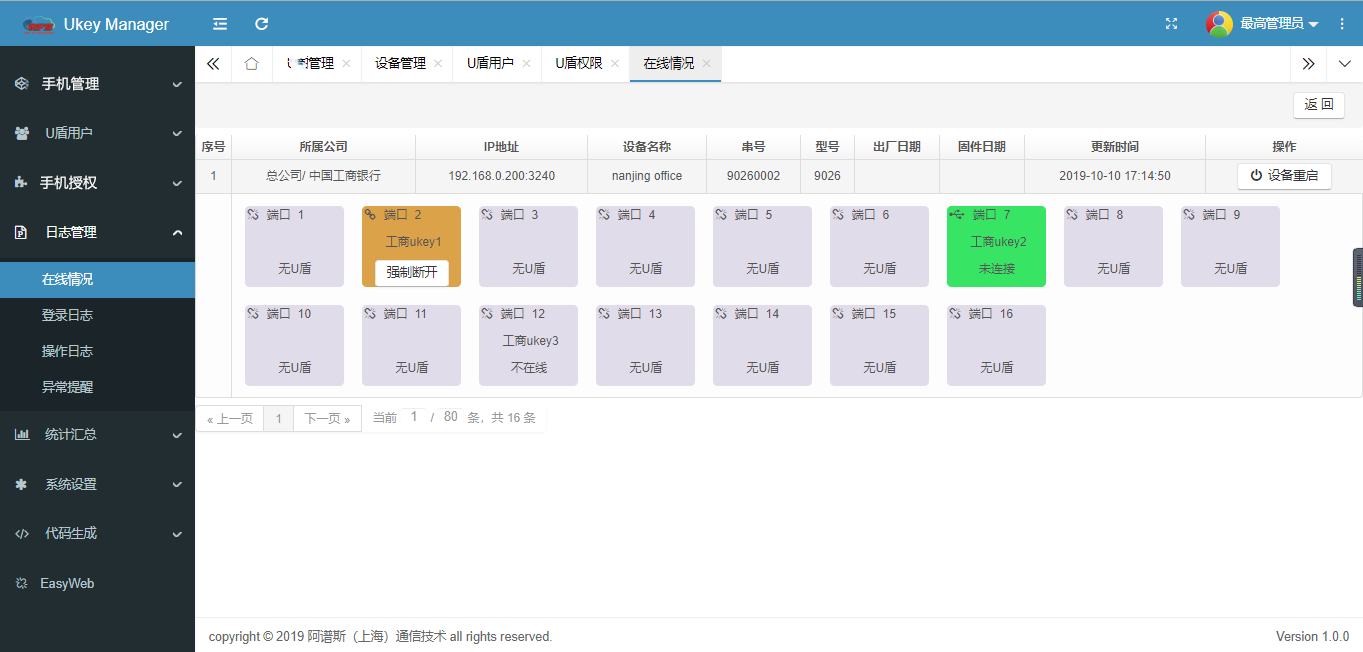Click the U盾用户 users icon in sidebar
Viewport: 1363px width, 652px height.
point(21,133)
